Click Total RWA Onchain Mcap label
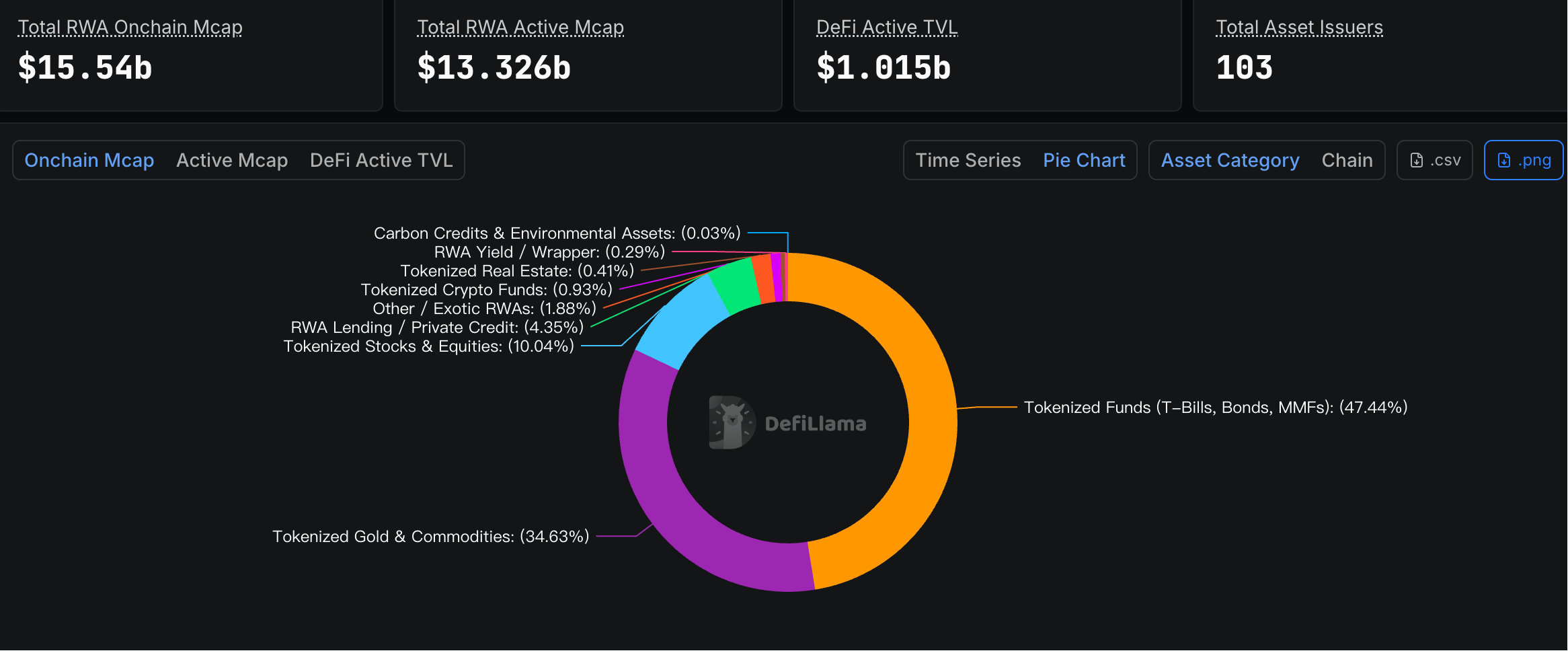This screenshot has height=651, width=1568. (130, 27)
